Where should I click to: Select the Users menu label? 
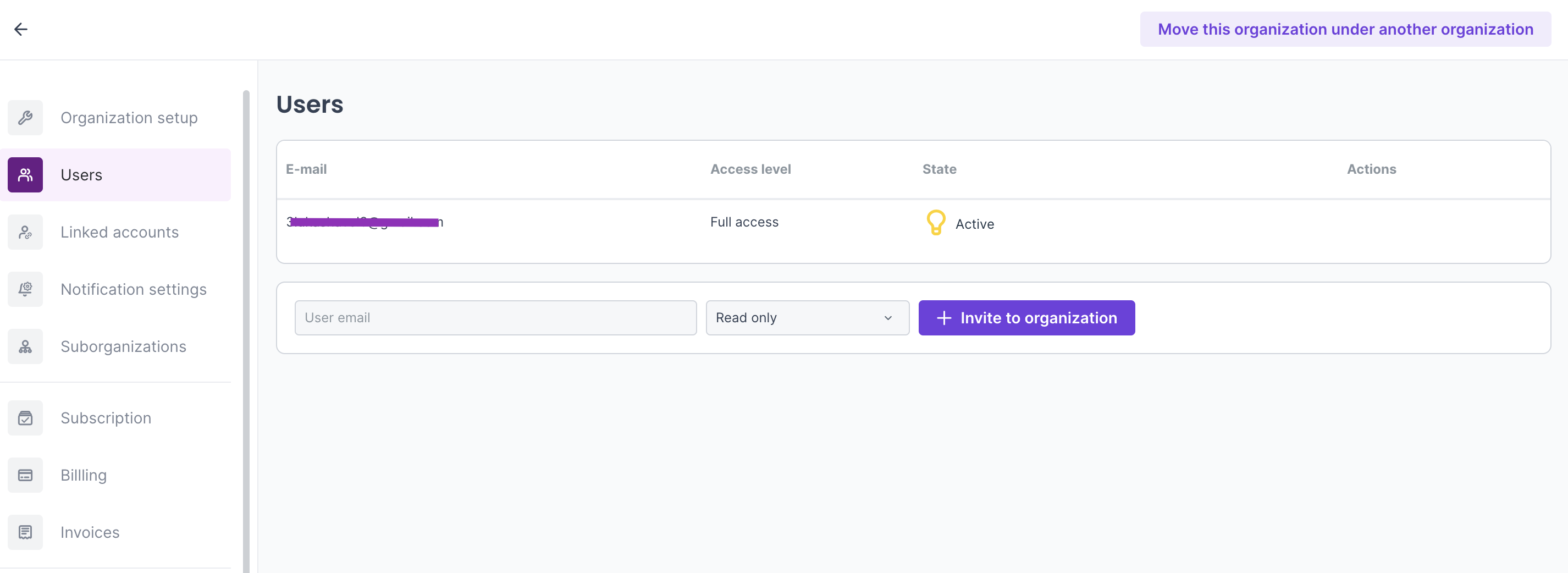81,175
